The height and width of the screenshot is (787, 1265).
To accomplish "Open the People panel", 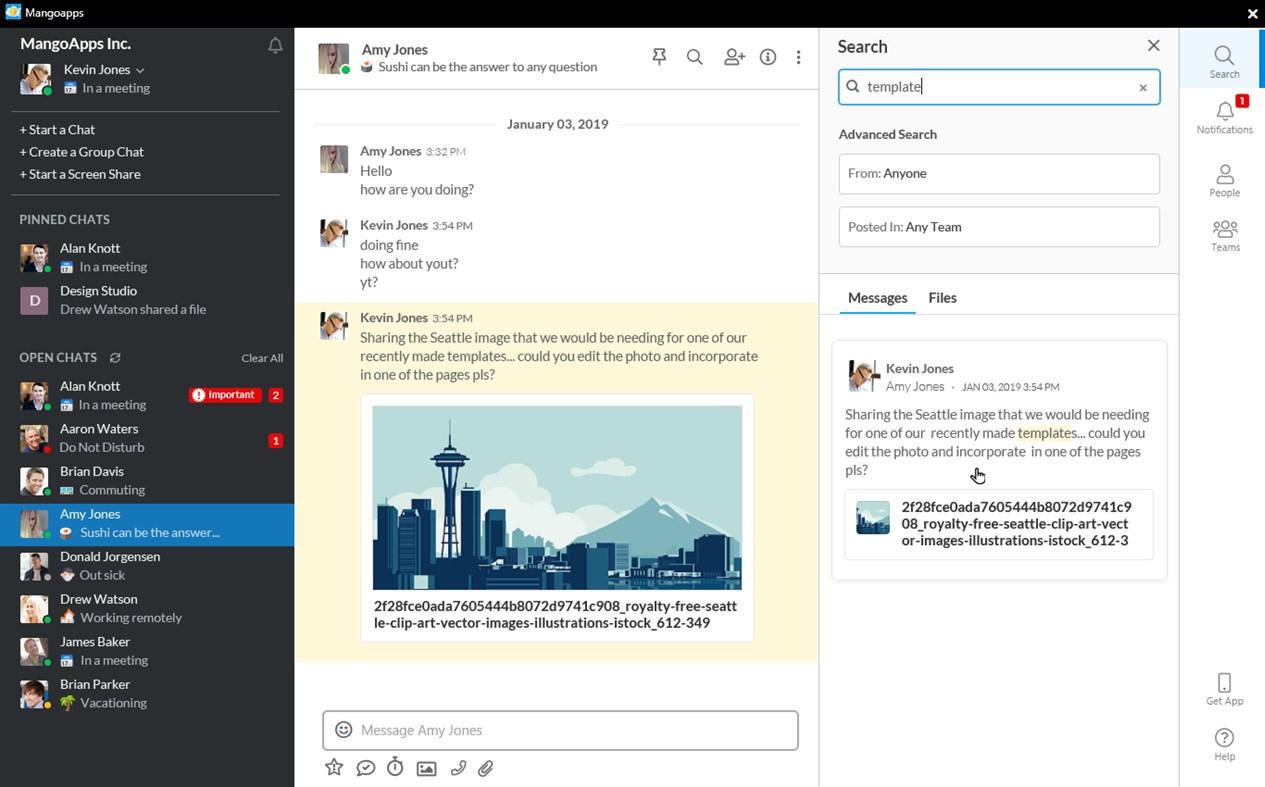I will [1224, 180].
